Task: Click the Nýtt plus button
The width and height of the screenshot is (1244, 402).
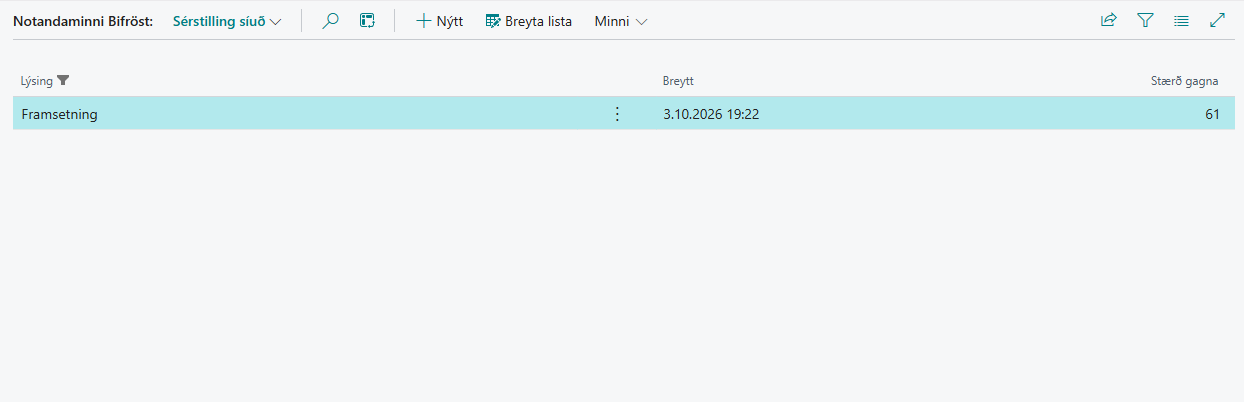Action: [x=440, y=20]
